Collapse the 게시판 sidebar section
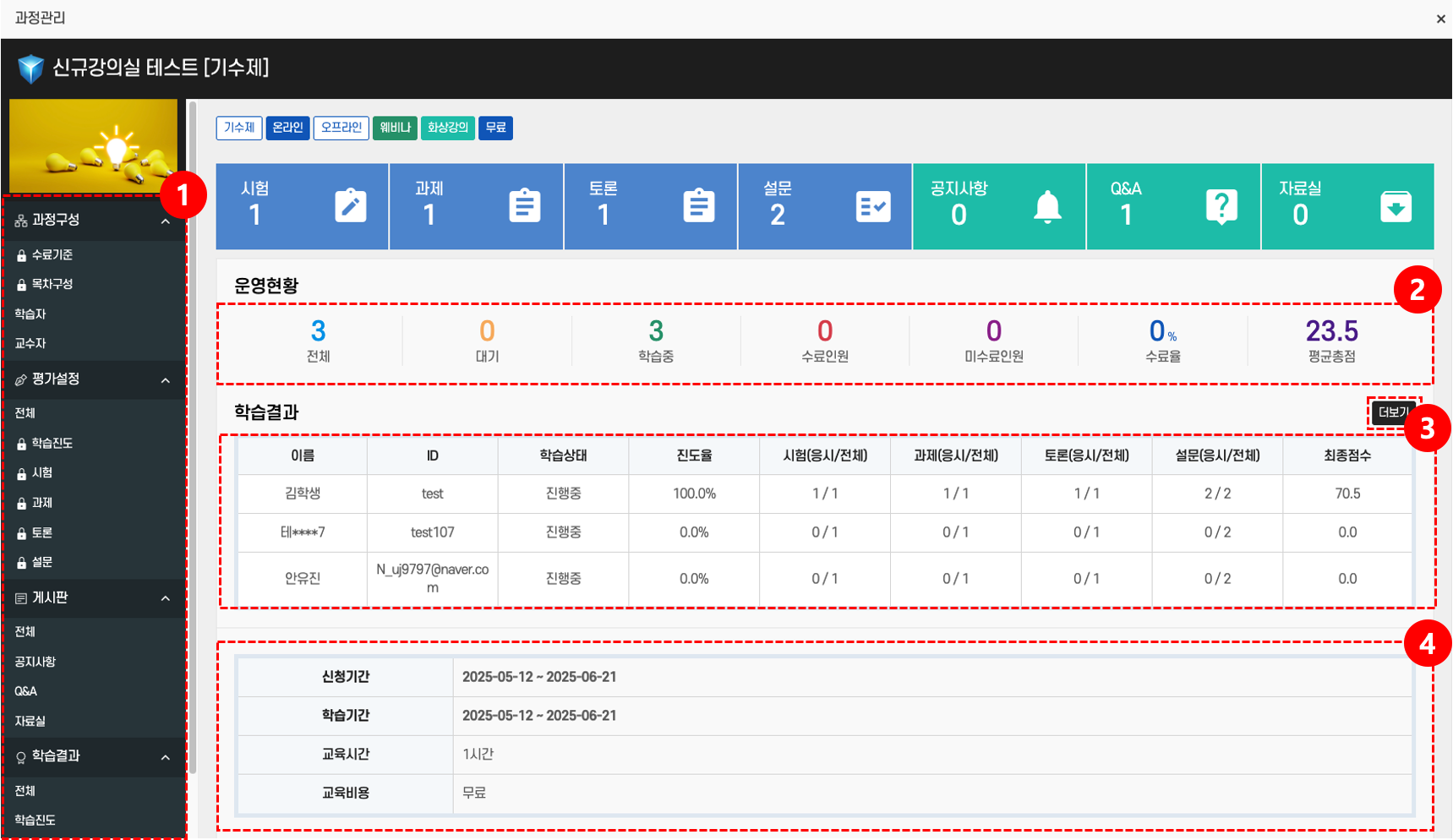 click(166, 598)
